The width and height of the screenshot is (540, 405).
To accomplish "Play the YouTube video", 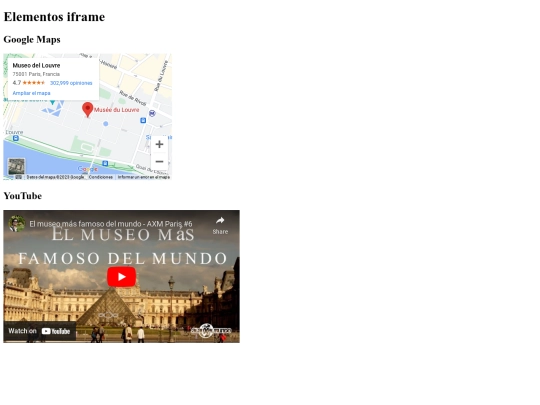I will pos(121,277).
